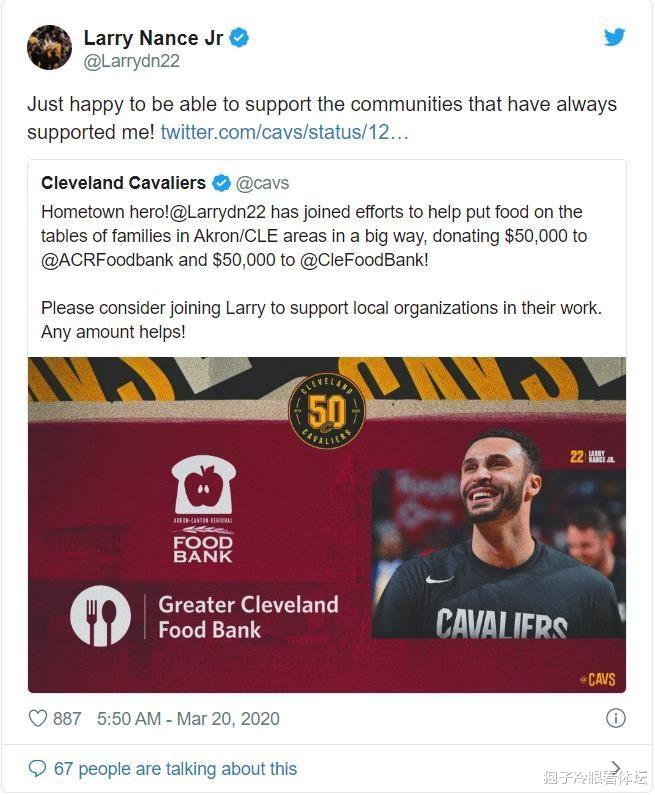
Task: Open the @cavs handle in the quoted tweet
Action: coord(262,183)
